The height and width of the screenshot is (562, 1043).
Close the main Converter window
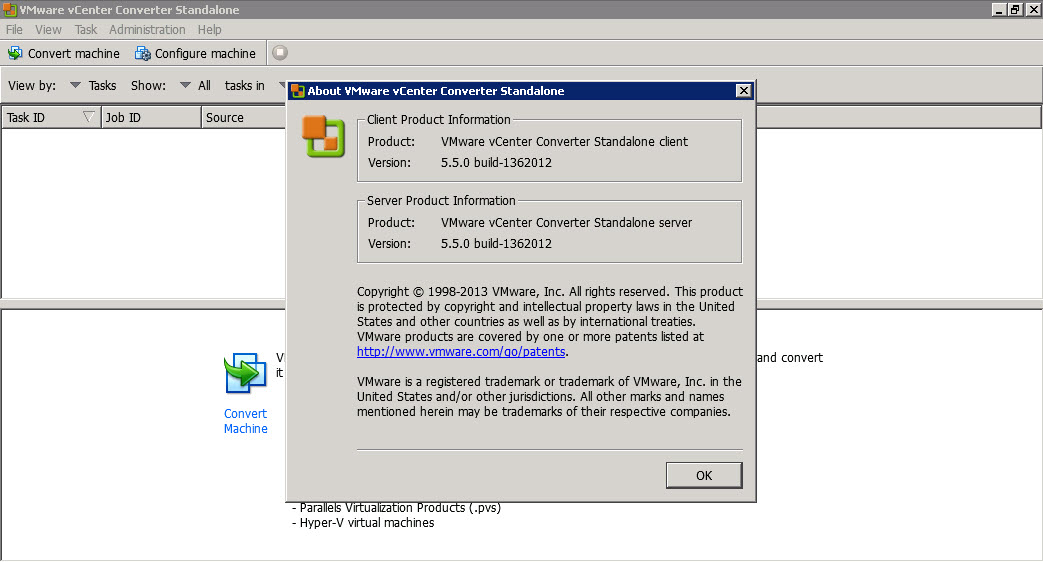1033,9
